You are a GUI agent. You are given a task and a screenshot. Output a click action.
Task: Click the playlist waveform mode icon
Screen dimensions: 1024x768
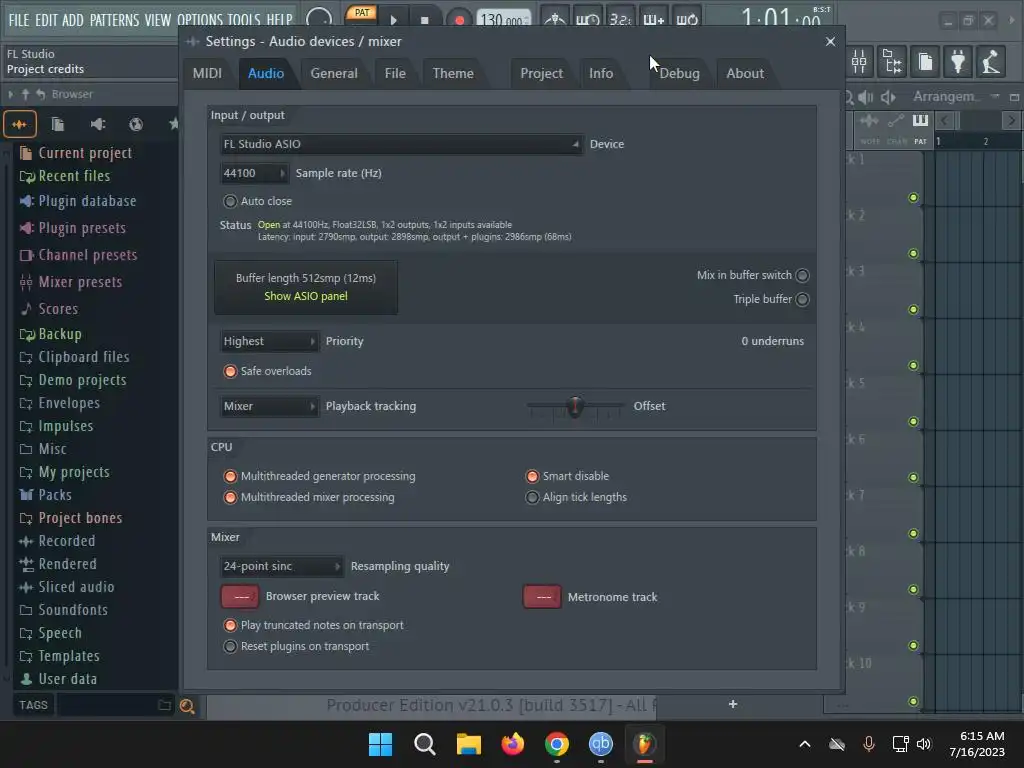tap(869, 121)
